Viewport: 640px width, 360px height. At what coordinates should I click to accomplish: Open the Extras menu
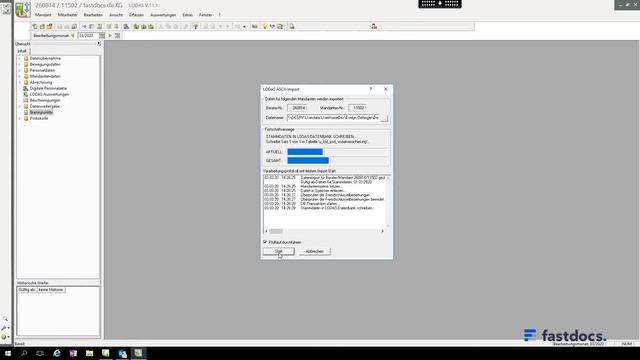pyautogui.click(x=187, y=15)
